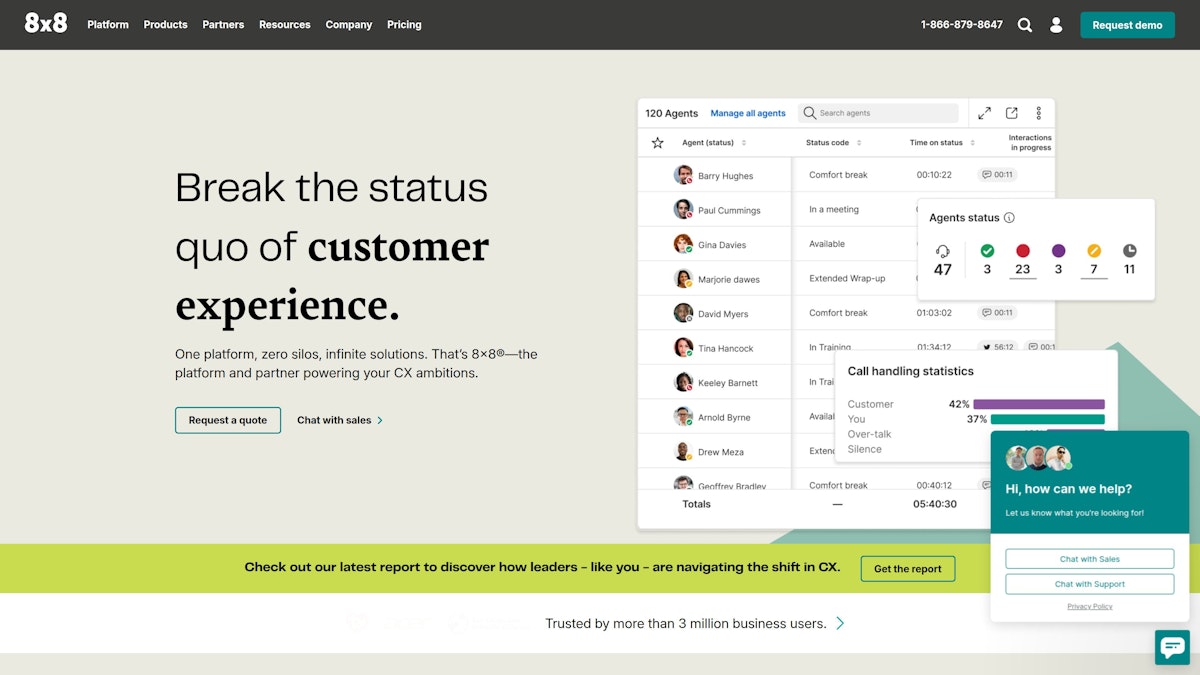The image size is (1200, 675).
Task: Click Trusted by more than 3 million text
Action: click(x=685, y=623)
